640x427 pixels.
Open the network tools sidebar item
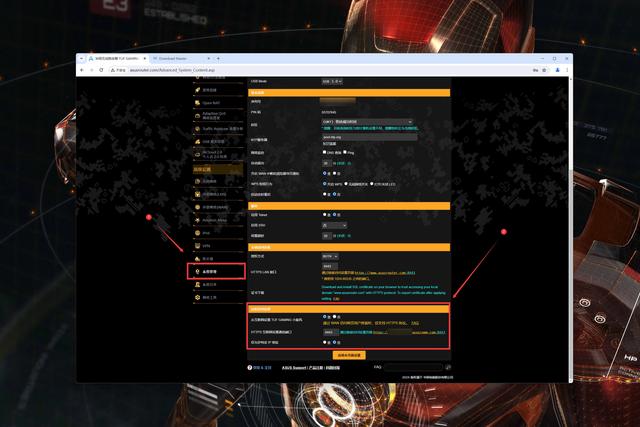click(x=218, y=298)
